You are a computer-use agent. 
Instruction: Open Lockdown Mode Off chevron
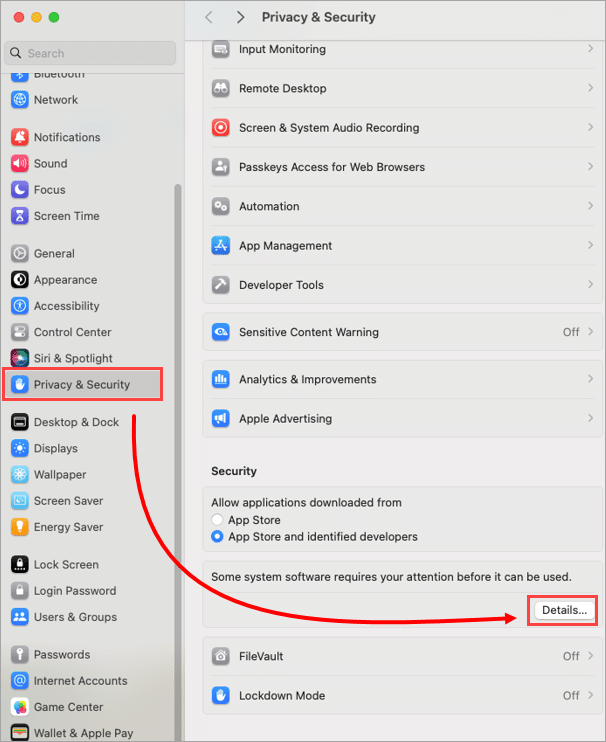(590, 695)
